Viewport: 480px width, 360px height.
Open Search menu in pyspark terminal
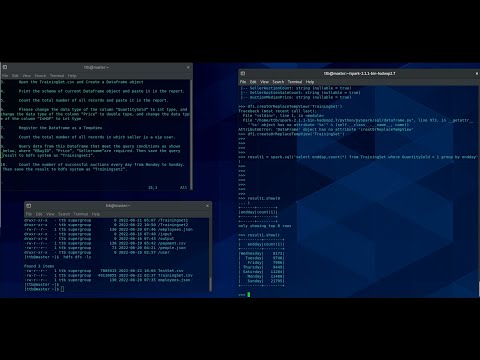pyautogui.click(x=278, y=82)
